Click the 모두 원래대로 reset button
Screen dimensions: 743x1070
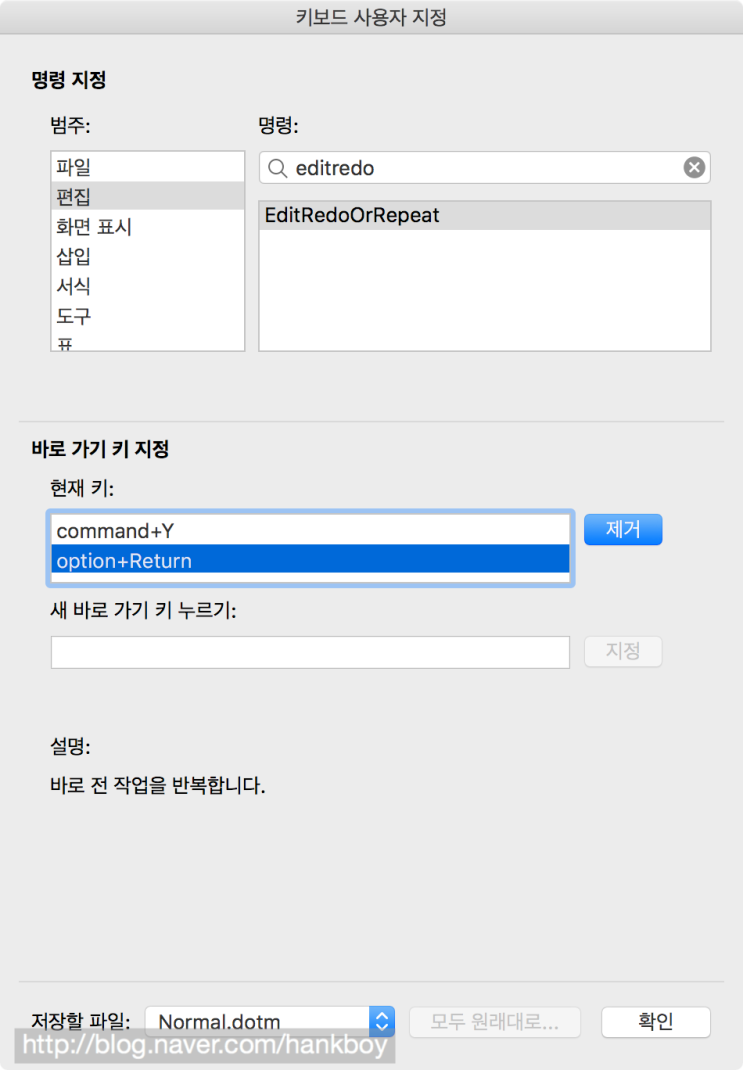(x=496, y=1022)
